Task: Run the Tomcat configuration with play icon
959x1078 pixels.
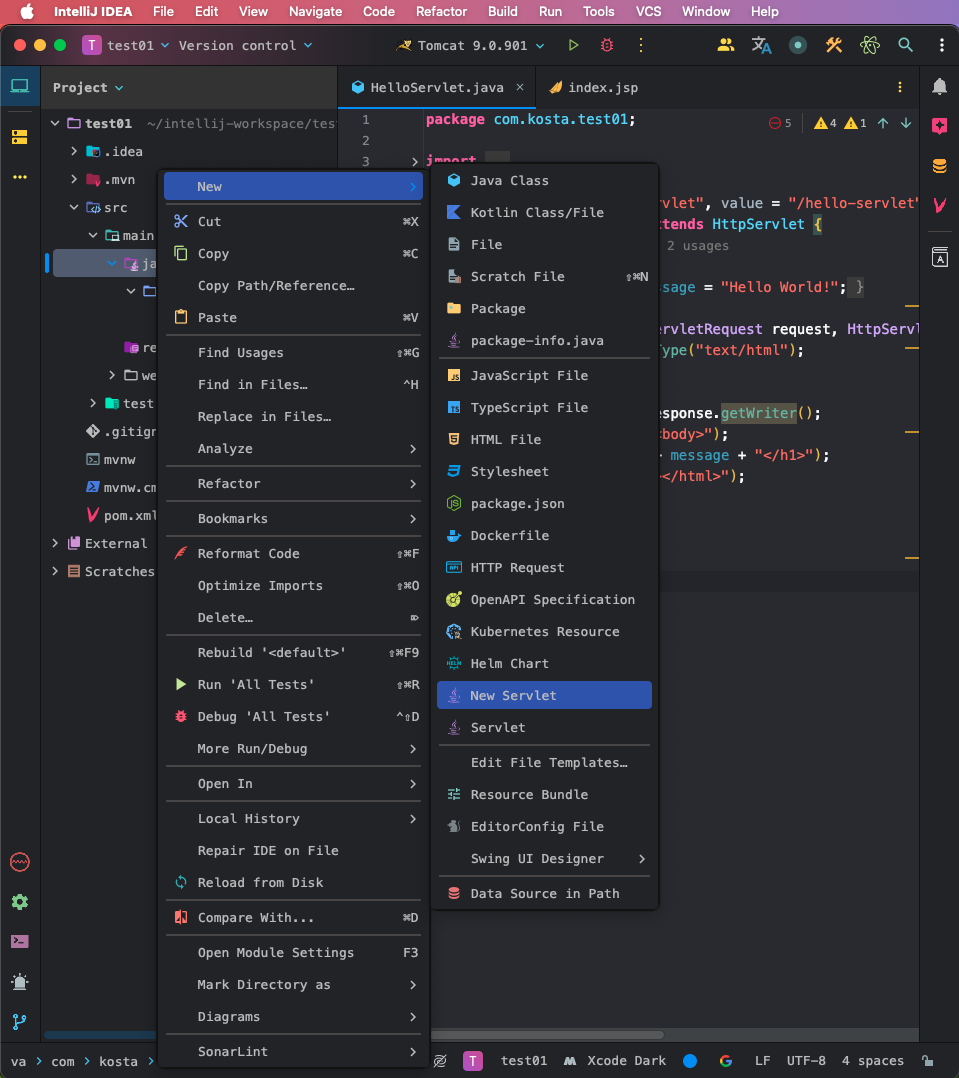Action: coord(573,45)
